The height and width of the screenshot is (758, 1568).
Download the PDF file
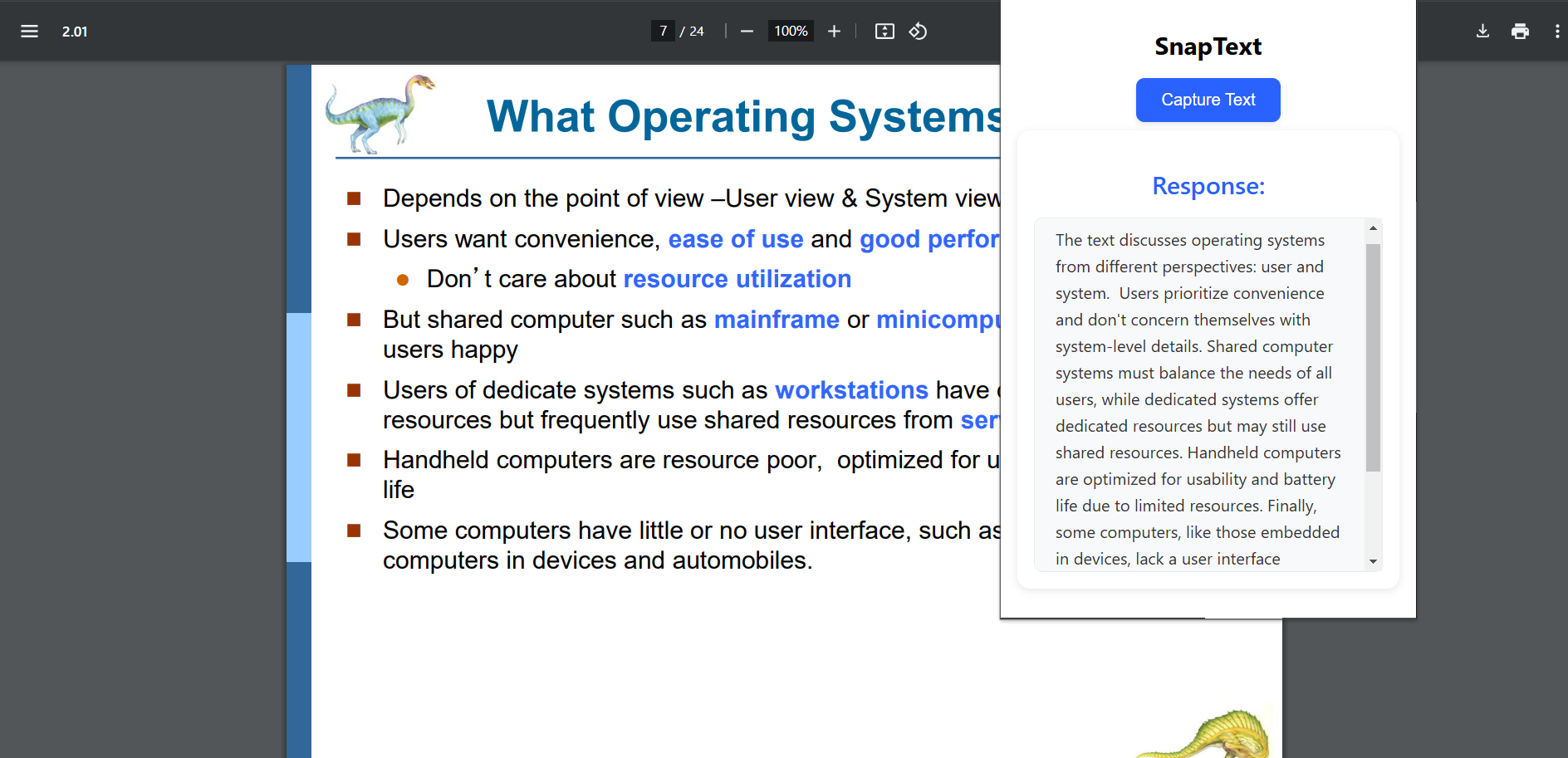coord(1482,32)
